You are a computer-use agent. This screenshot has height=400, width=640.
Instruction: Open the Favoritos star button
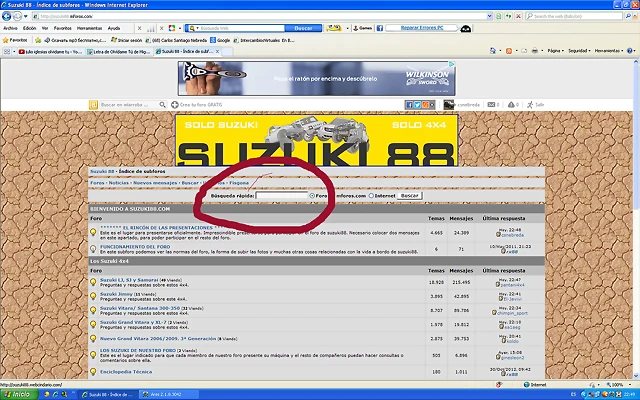click(x=15, y=40)
